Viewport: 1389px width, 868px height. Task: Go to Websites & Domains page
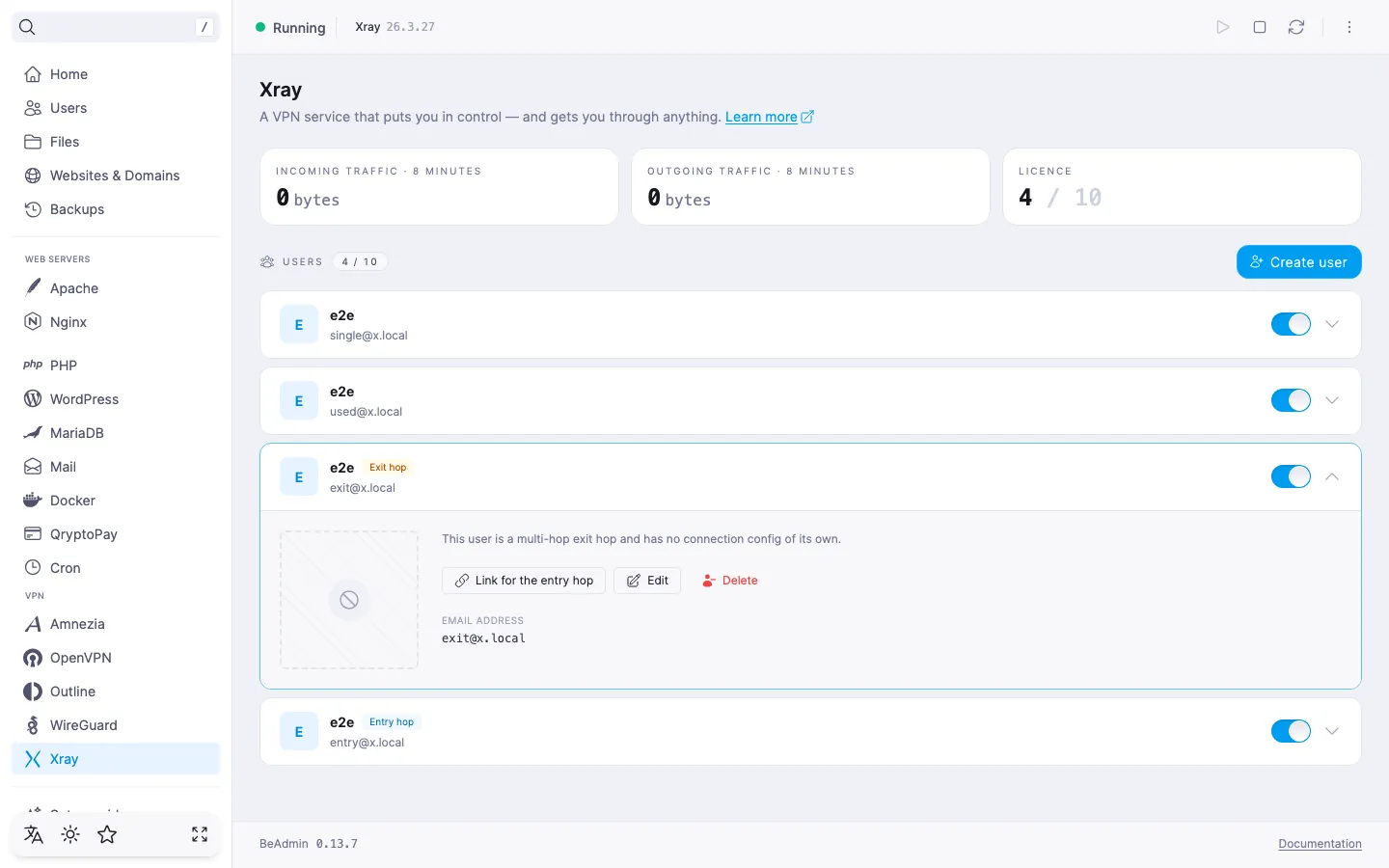116,176
